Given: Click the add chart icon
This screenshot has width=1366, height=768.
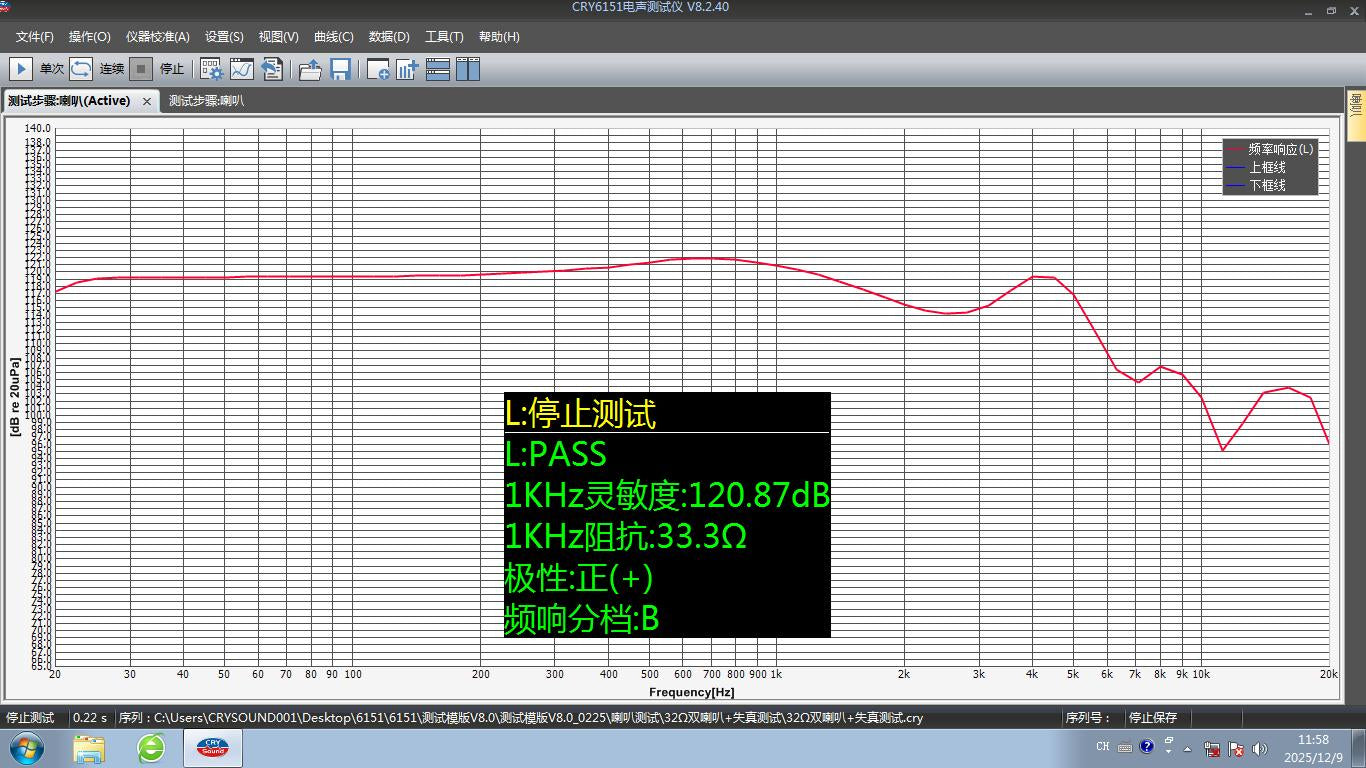Looking at the screenshot, I should [407, 69].
